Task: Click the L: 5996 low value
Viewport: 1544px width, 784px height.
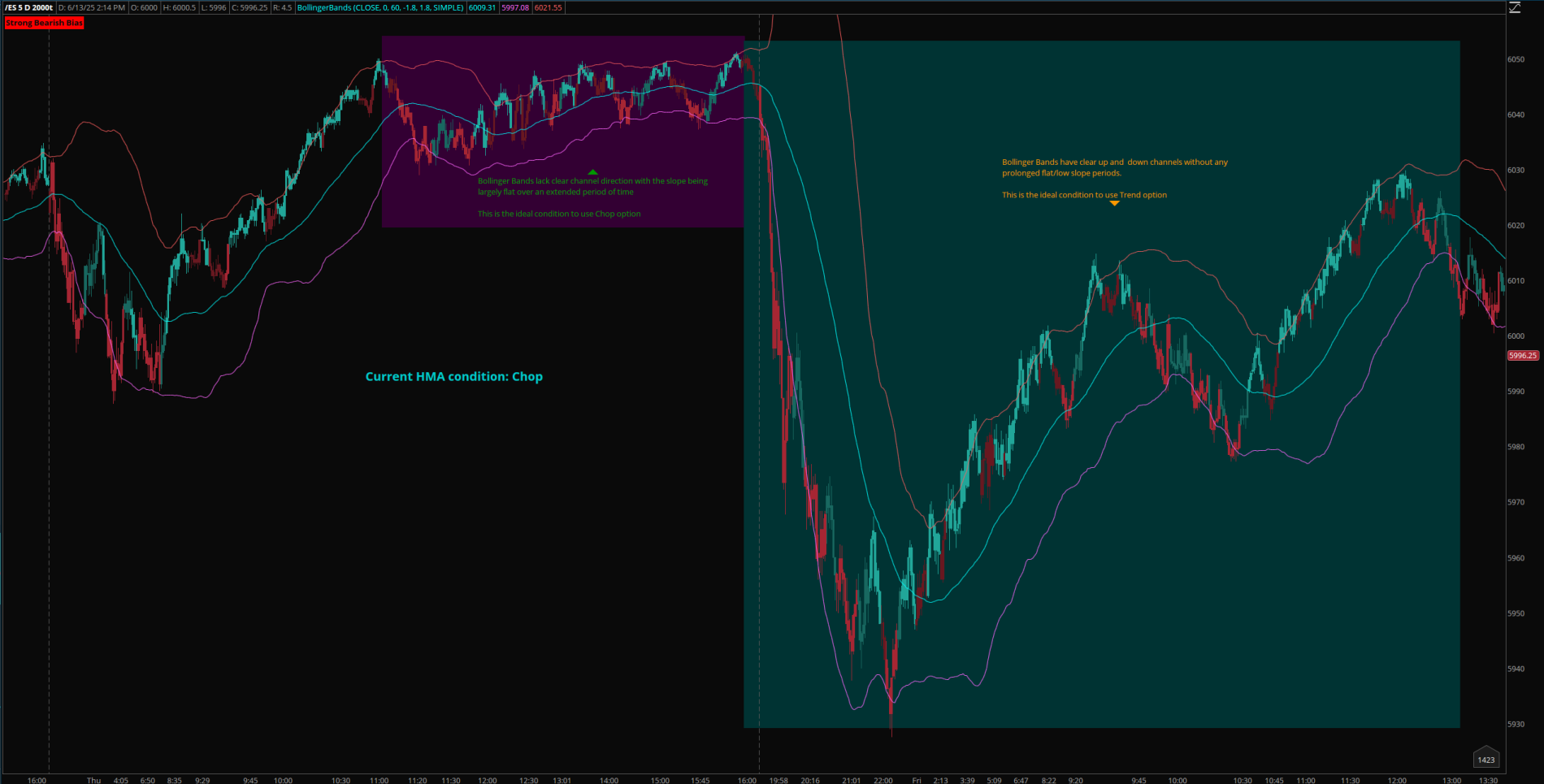Action: [213, 7]
